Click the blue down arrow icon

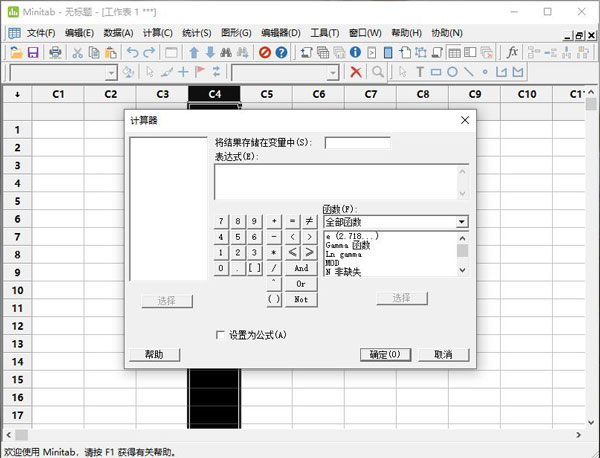point(210,52)
